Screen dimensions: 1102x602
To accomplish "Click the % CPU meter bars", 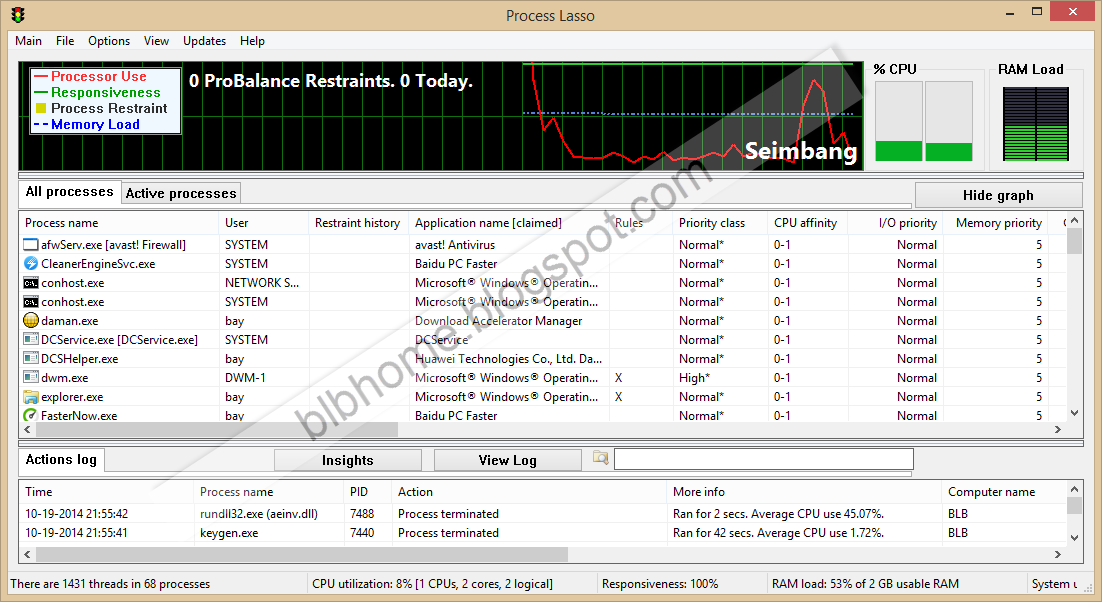I will click(923, 121).
